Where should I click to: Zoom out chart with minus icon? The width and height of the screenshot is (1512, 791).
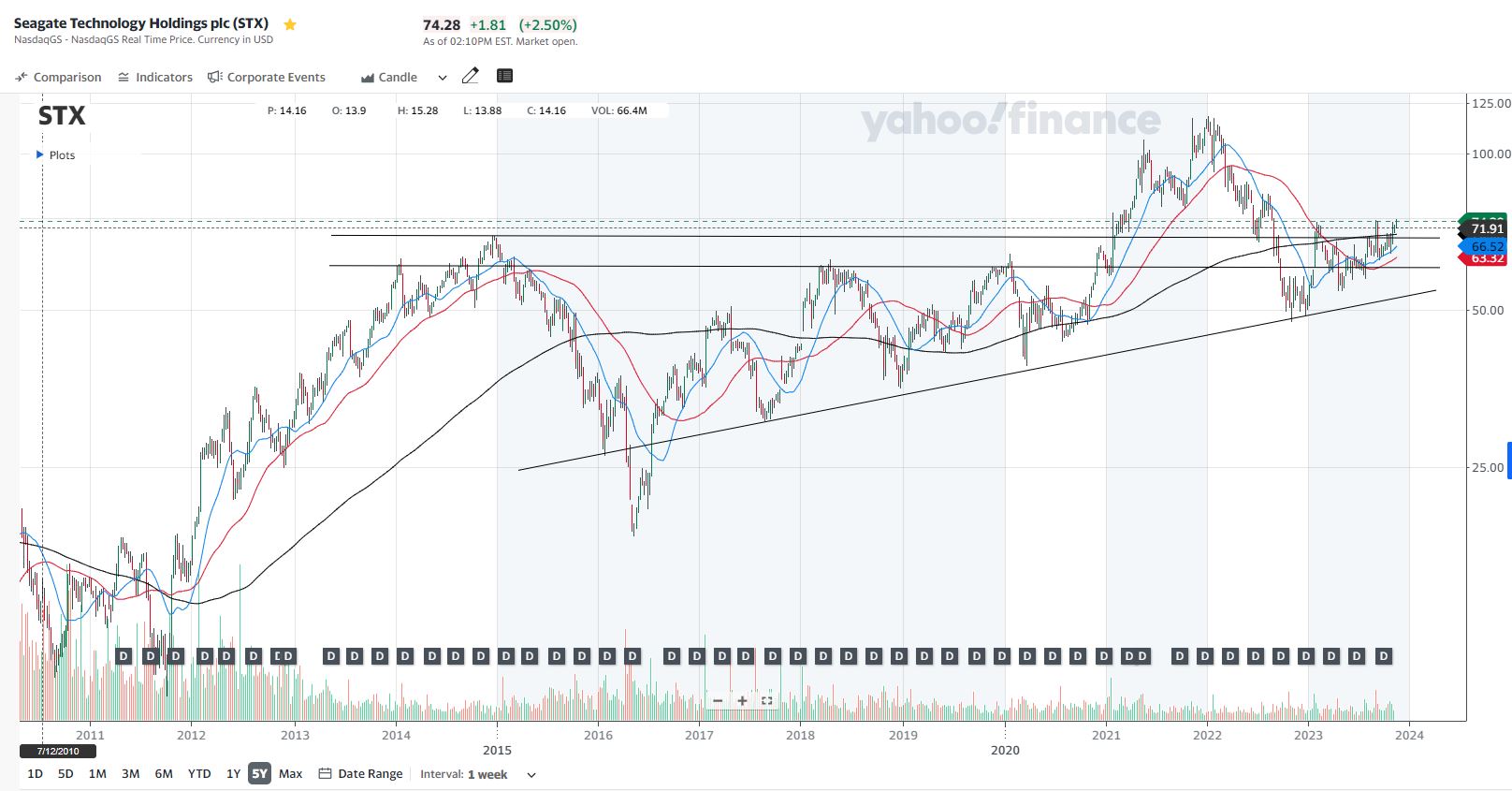click(718, 700)
